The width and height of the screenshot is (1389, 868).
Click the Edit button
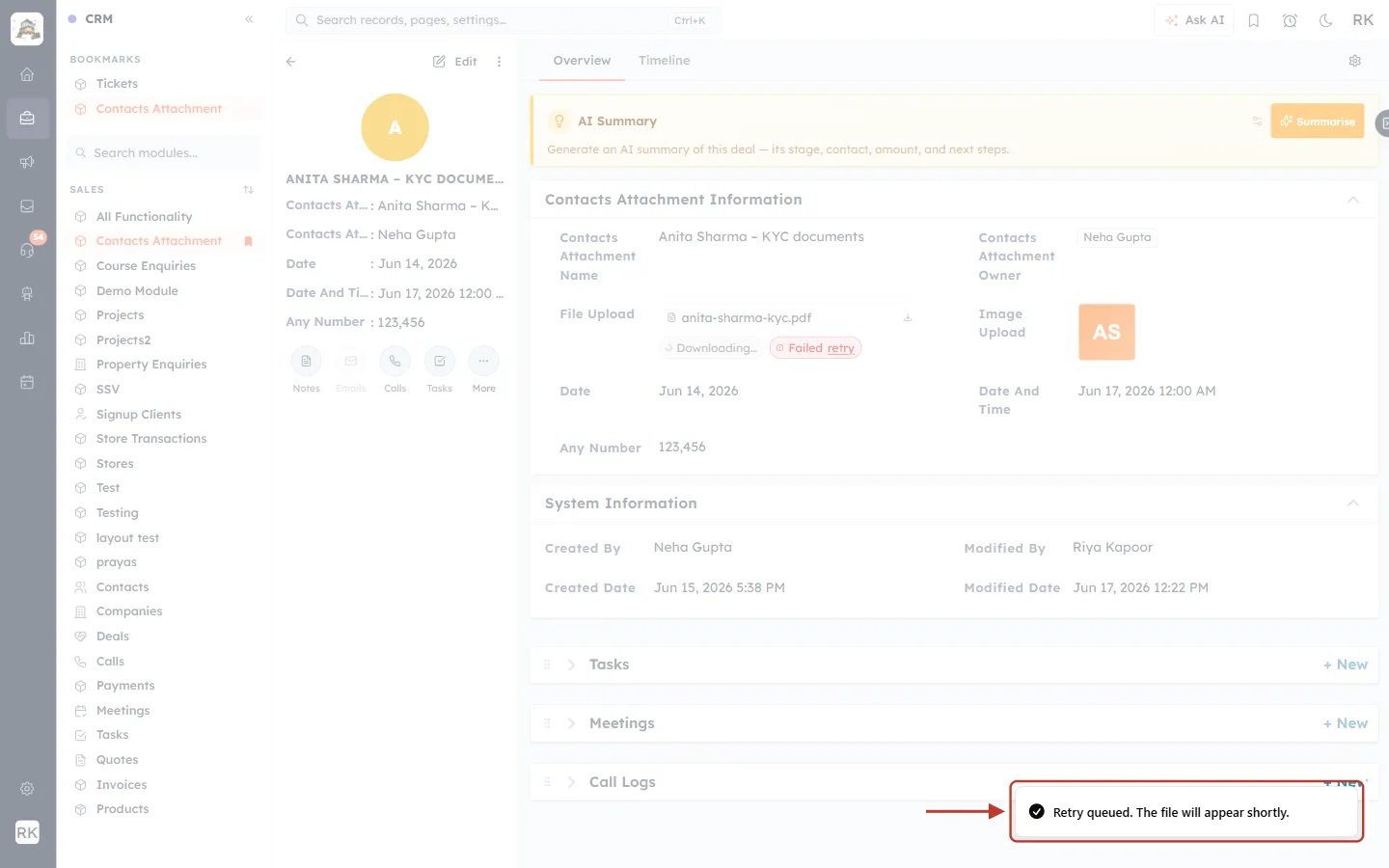point(455,62)
